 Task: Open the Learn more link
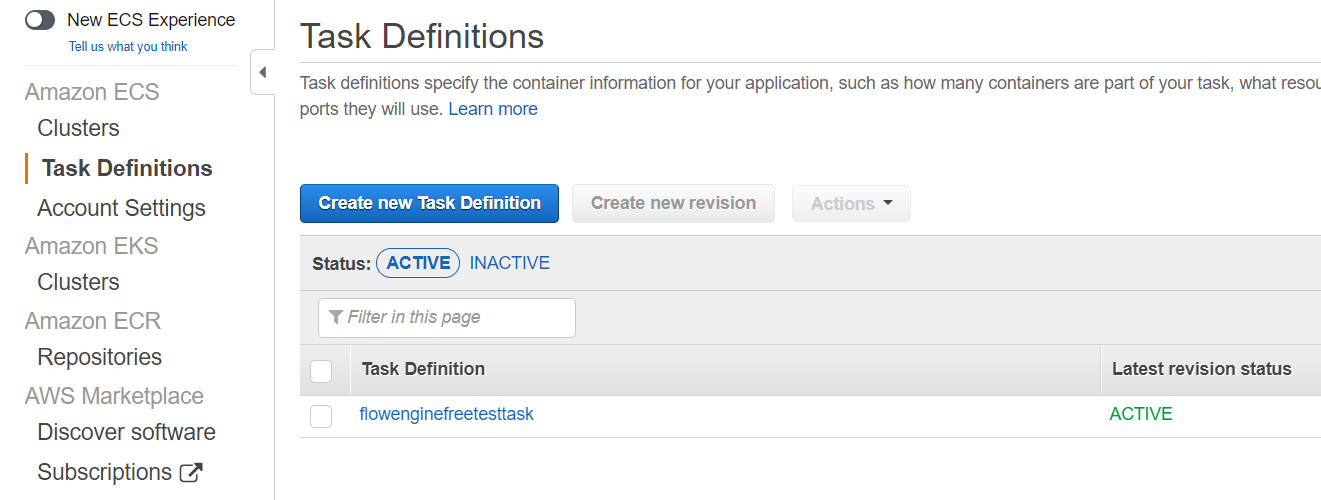(x=493, y=109)
